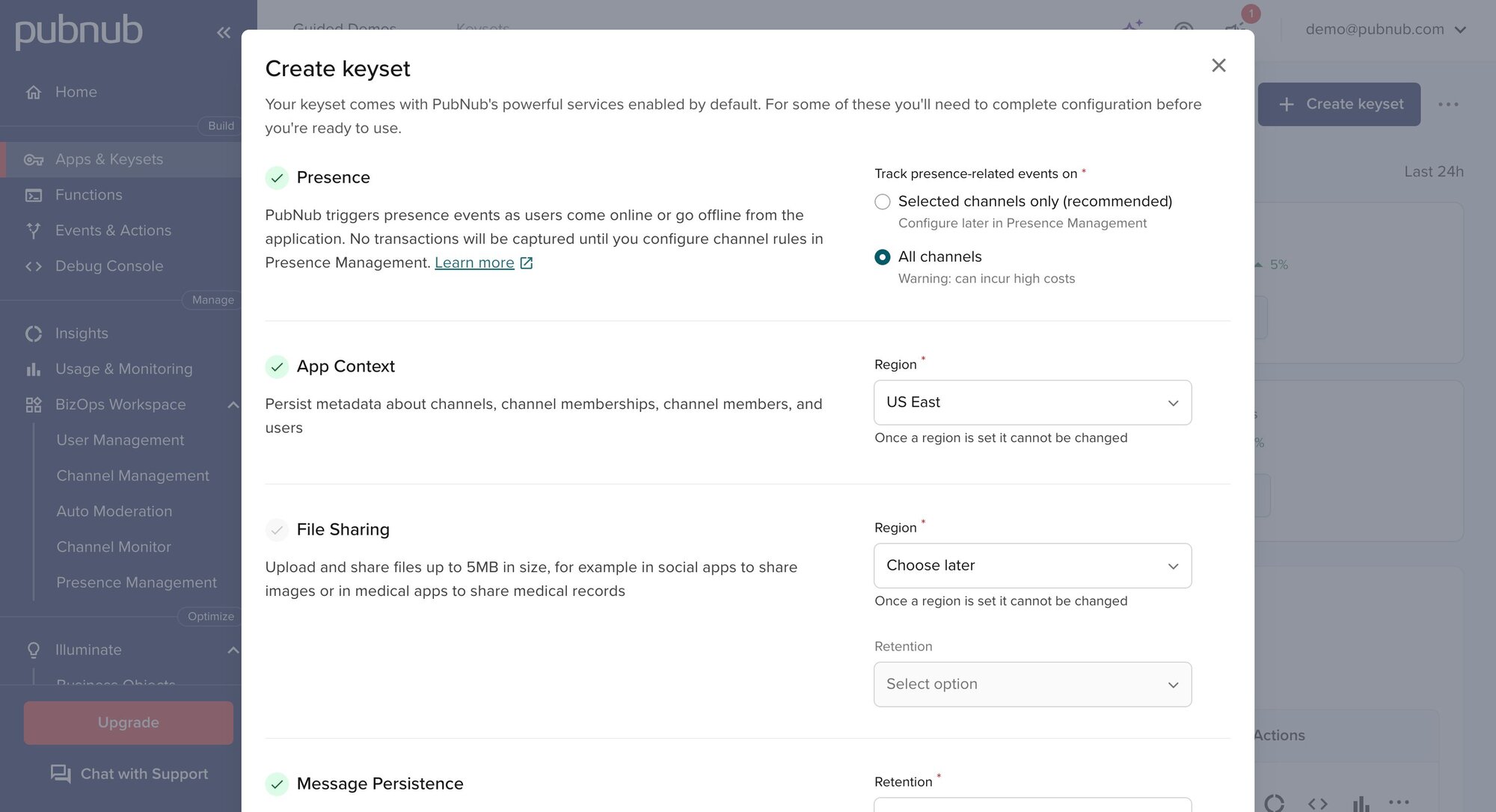Open the File Sharing Region dropdown
Viewport: 1496px width, 812px height.
[1032, 566]
